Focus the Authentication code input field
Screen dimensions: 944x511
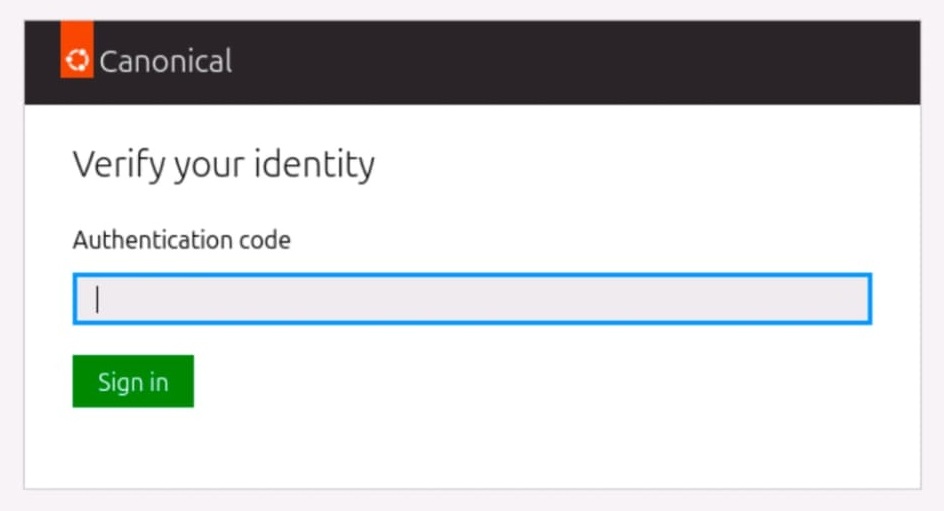[472, 299]
